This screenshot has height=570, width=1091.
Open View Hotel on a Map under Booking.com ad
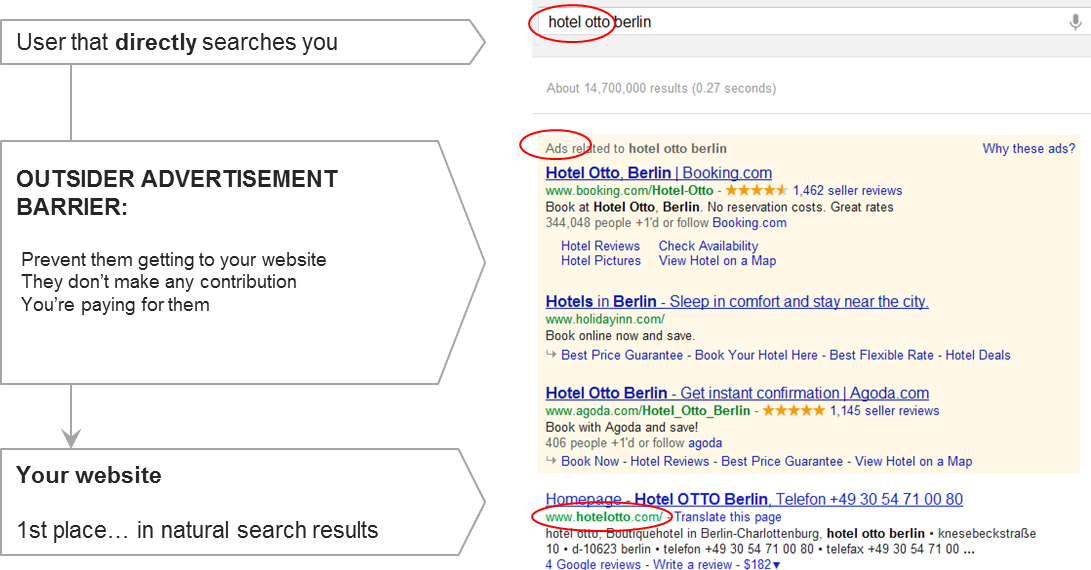(717, 260)
